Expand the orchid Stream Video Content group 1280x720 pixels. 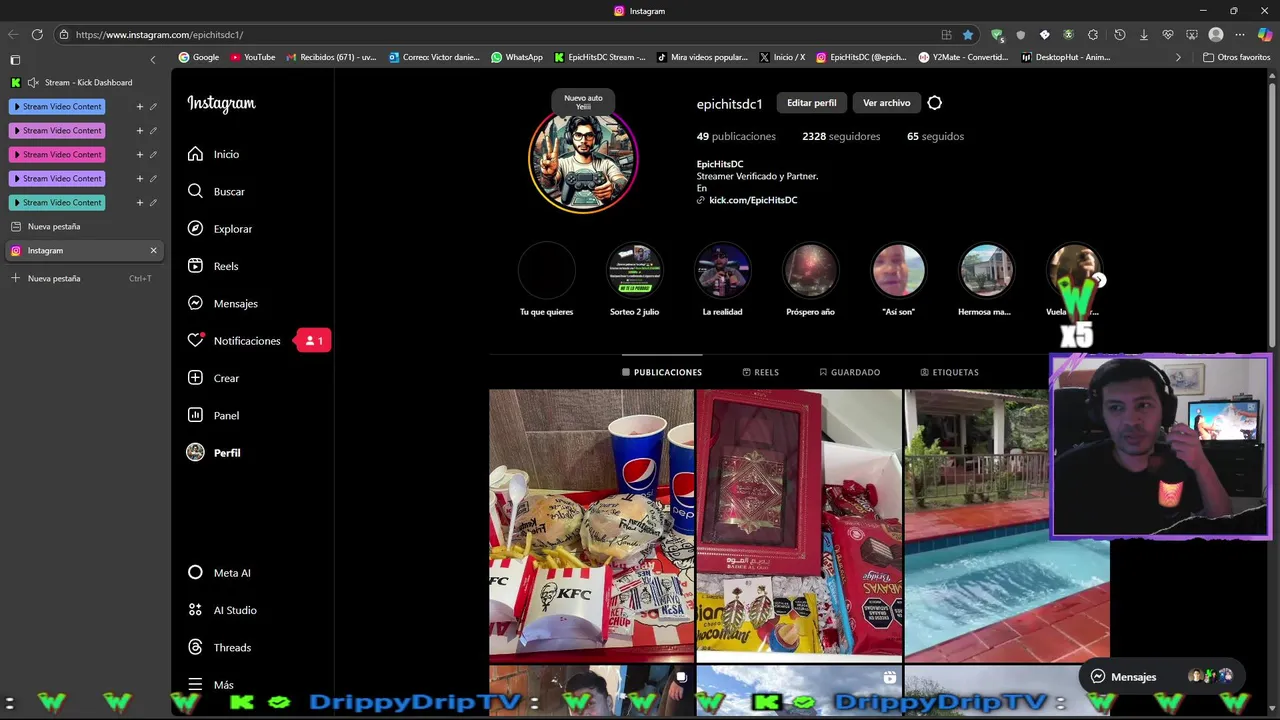pyautogui.click(x=58, y=130)
